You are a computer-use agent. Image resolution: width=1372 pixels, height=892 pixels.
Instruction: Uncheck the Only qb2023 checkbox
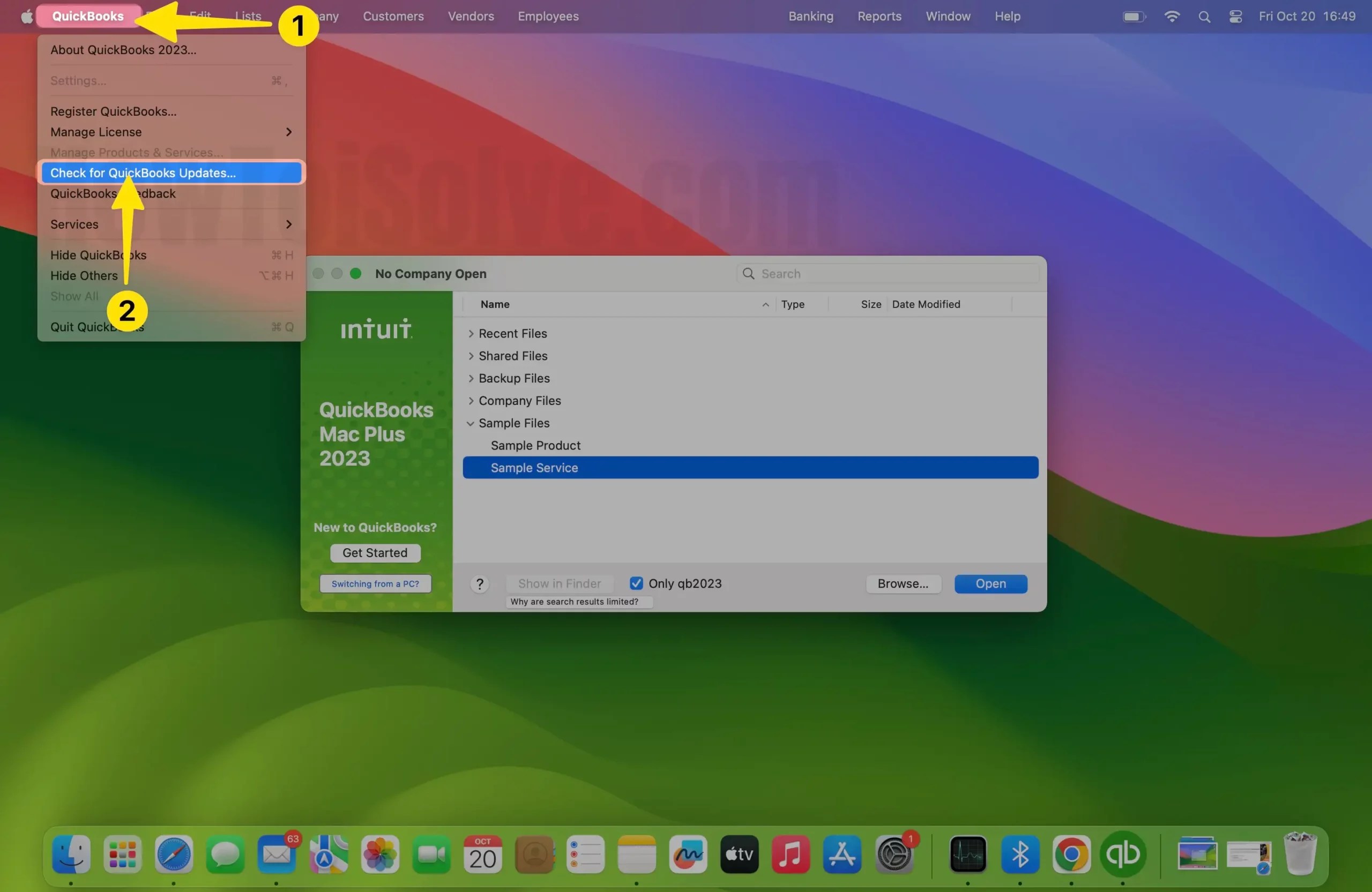[x=636, y=583]
